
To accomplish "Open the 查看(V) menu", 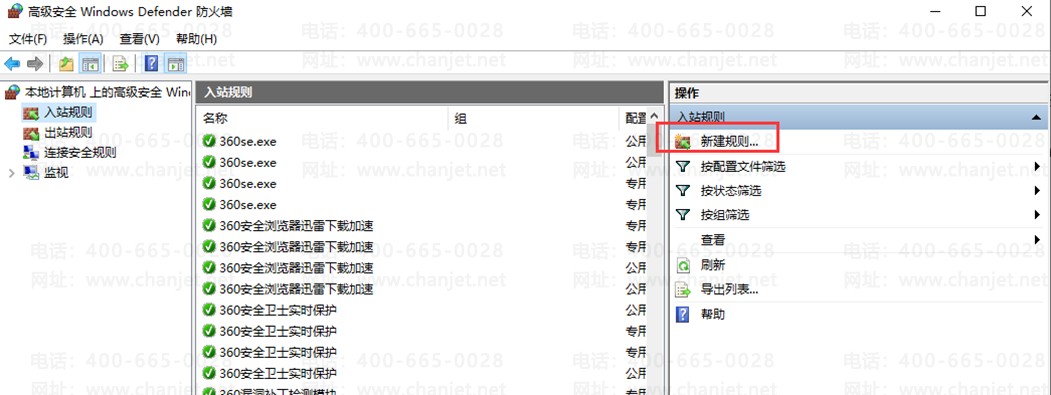I will [139, 39].
